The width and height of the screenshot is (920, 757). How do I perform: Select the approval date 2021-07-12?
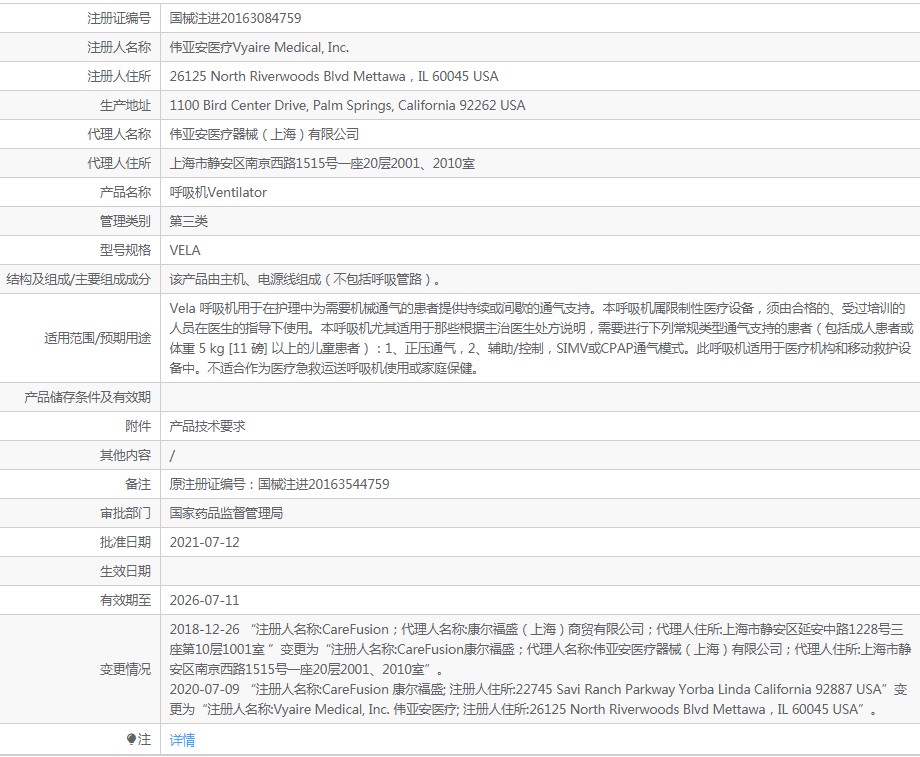[x=205, y=542]
